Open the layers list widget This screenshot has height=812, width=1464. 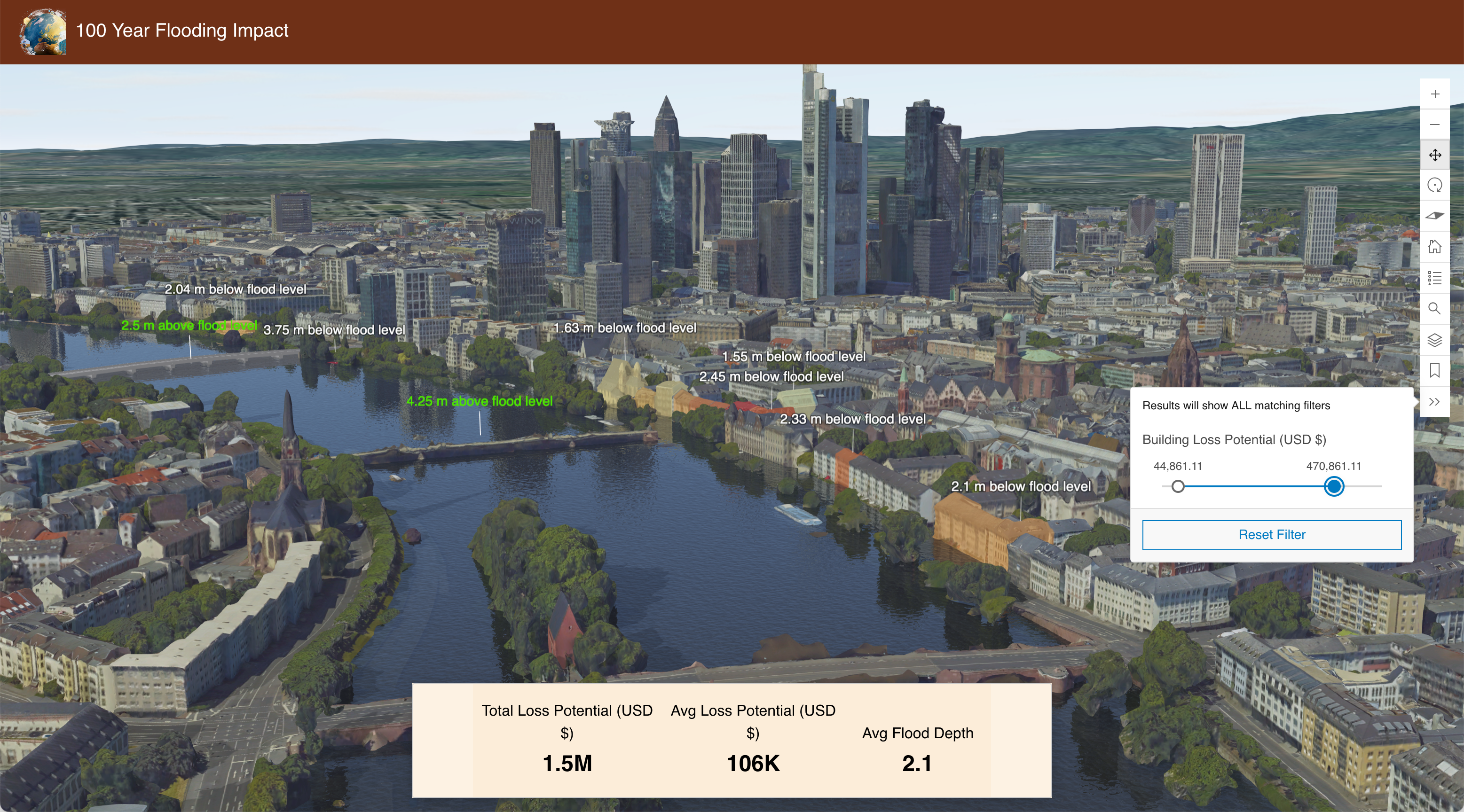pyautogui.click(x=1434, y=340)
